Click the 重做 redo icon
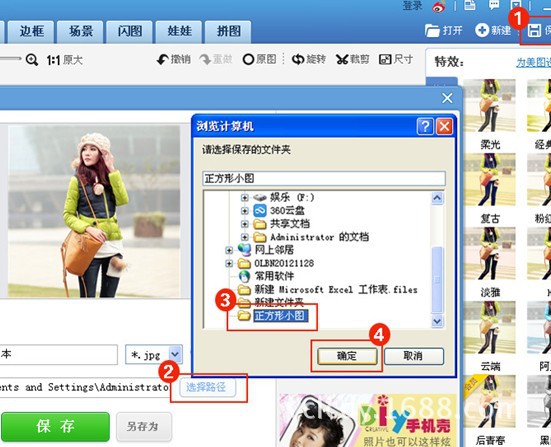This screenshot has width=551, height=447. (205, 59)
